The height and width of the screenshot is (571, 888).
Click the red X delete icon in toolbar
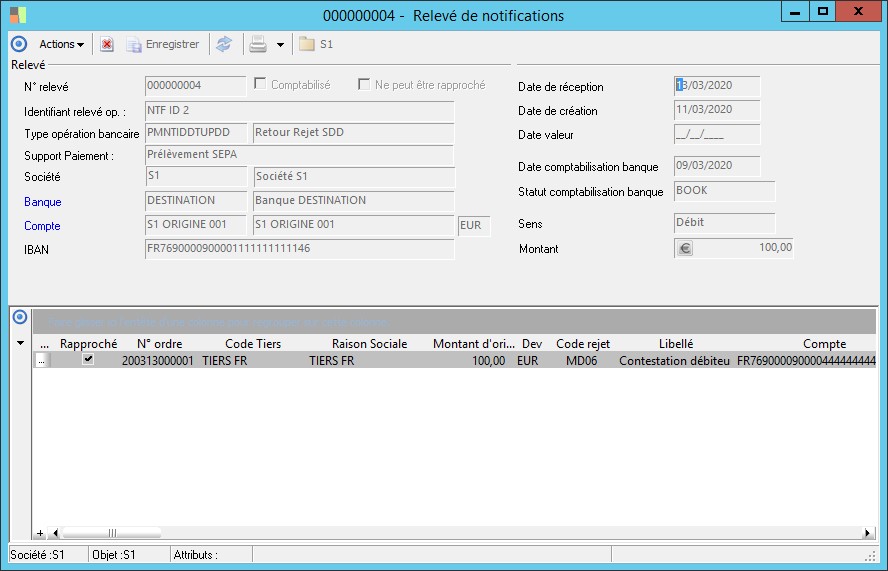click(107, 44)
